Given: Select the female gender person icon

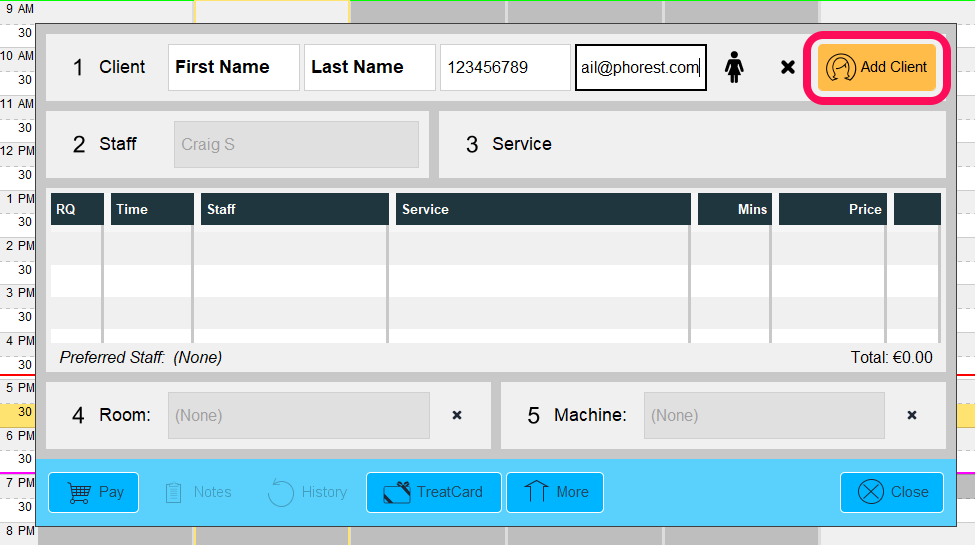Looking at the screenshot, I should click(734, 67).
